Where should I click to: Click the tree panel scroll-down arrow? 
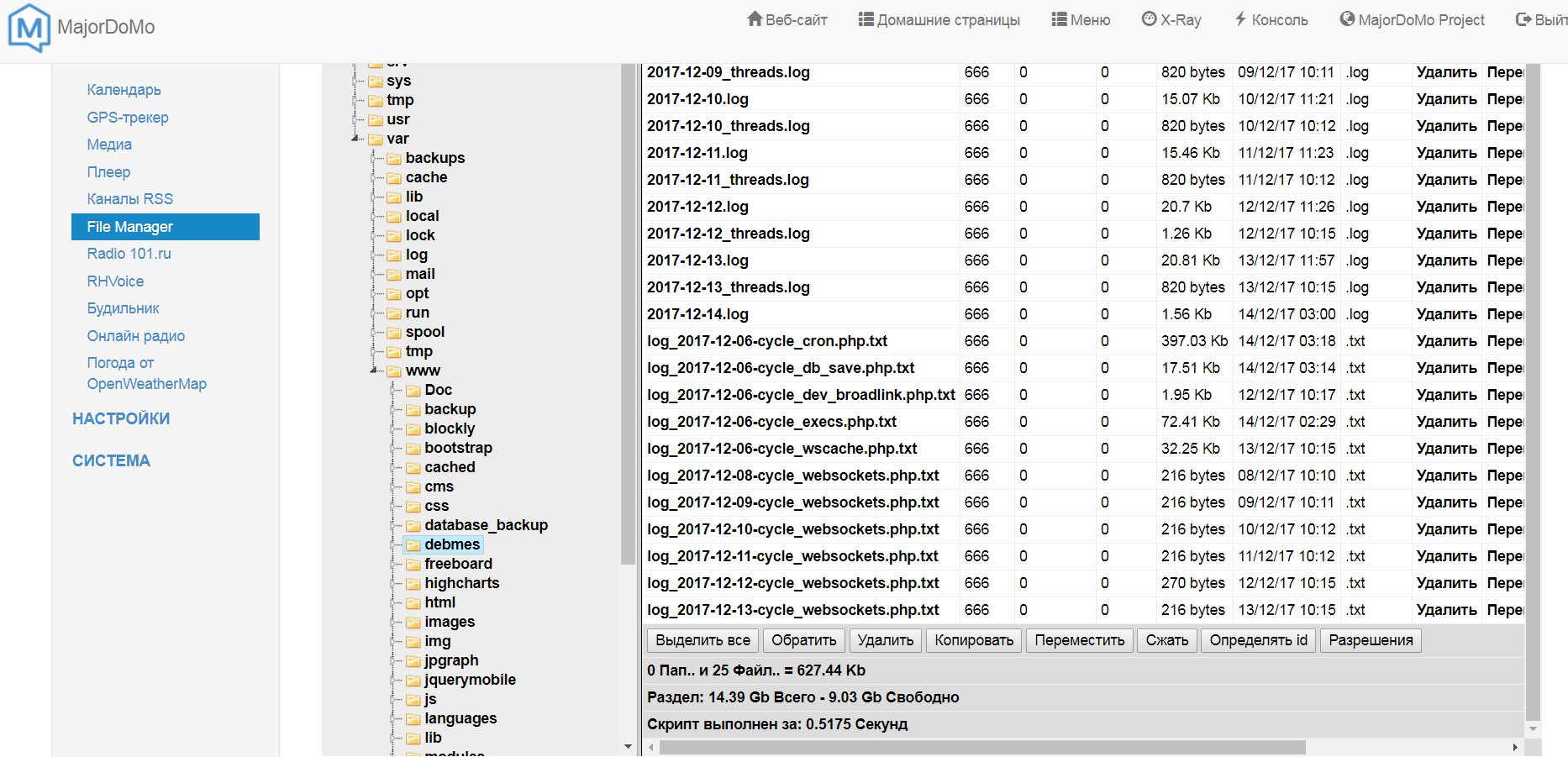628,746
